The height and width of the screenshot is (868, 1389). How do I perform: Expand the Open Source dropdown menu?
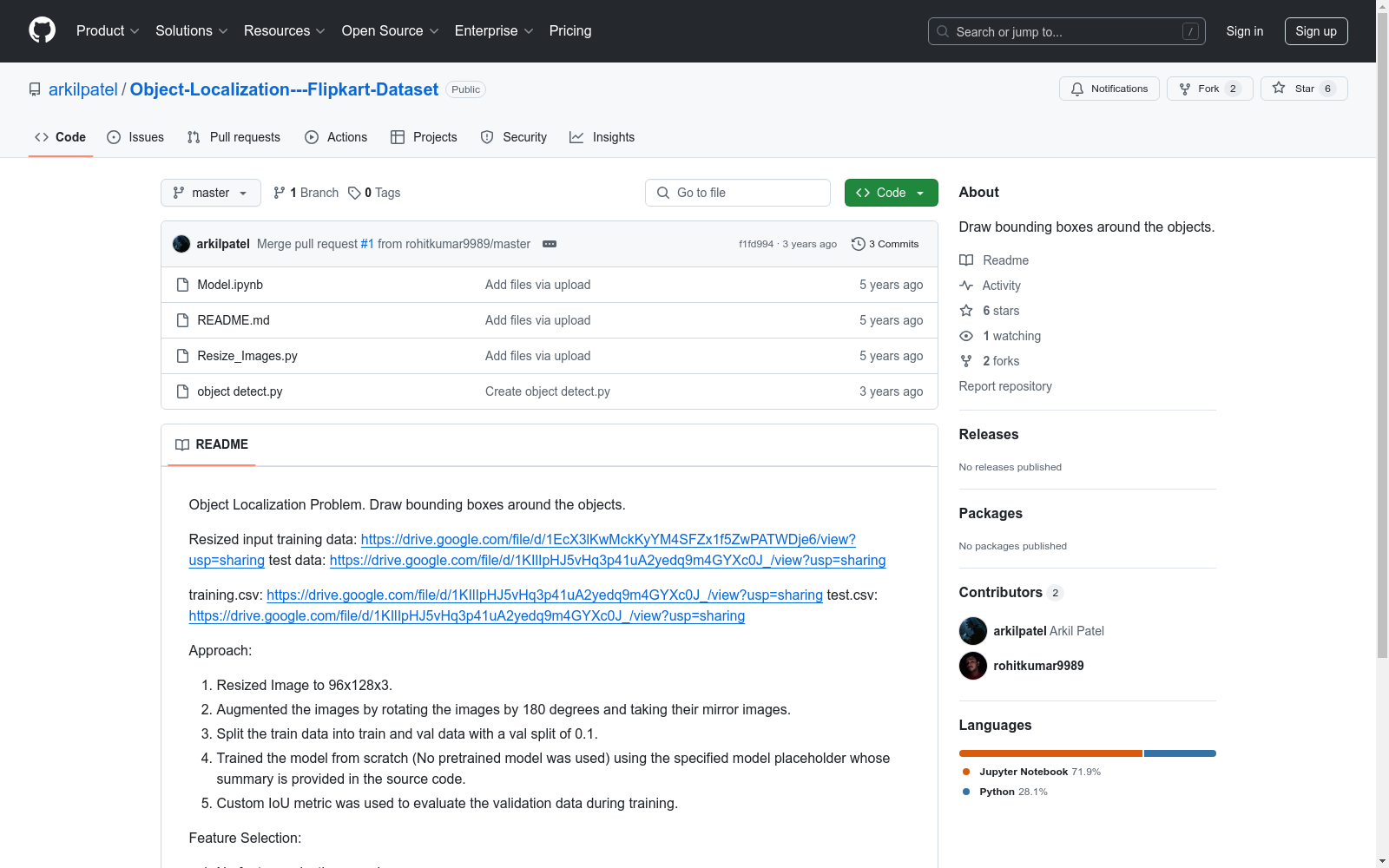click(x=391, y=30)
